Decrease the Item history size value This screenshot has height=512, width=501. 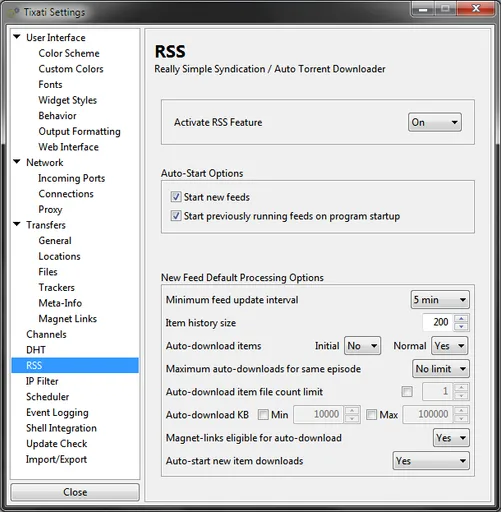click(x=461, y=327)
